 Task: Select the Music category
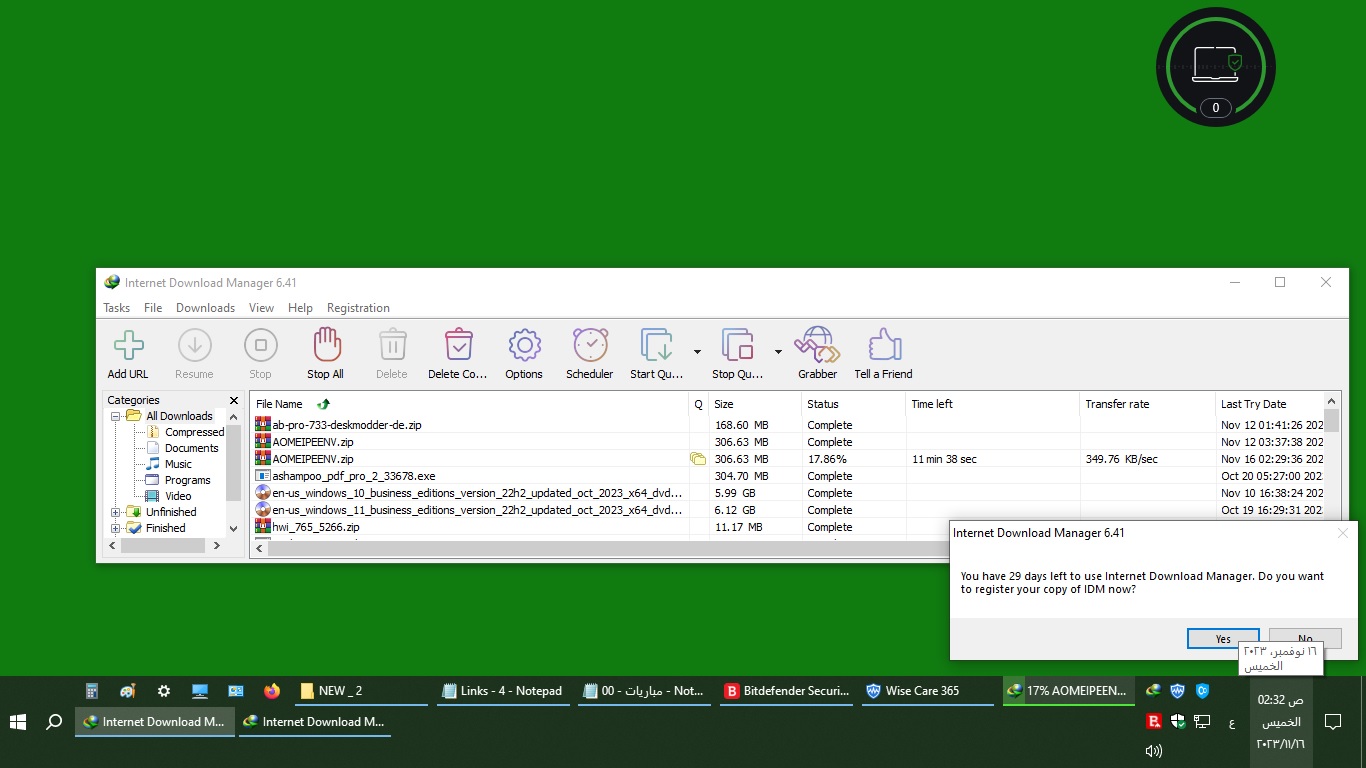[x=178, y=464]
